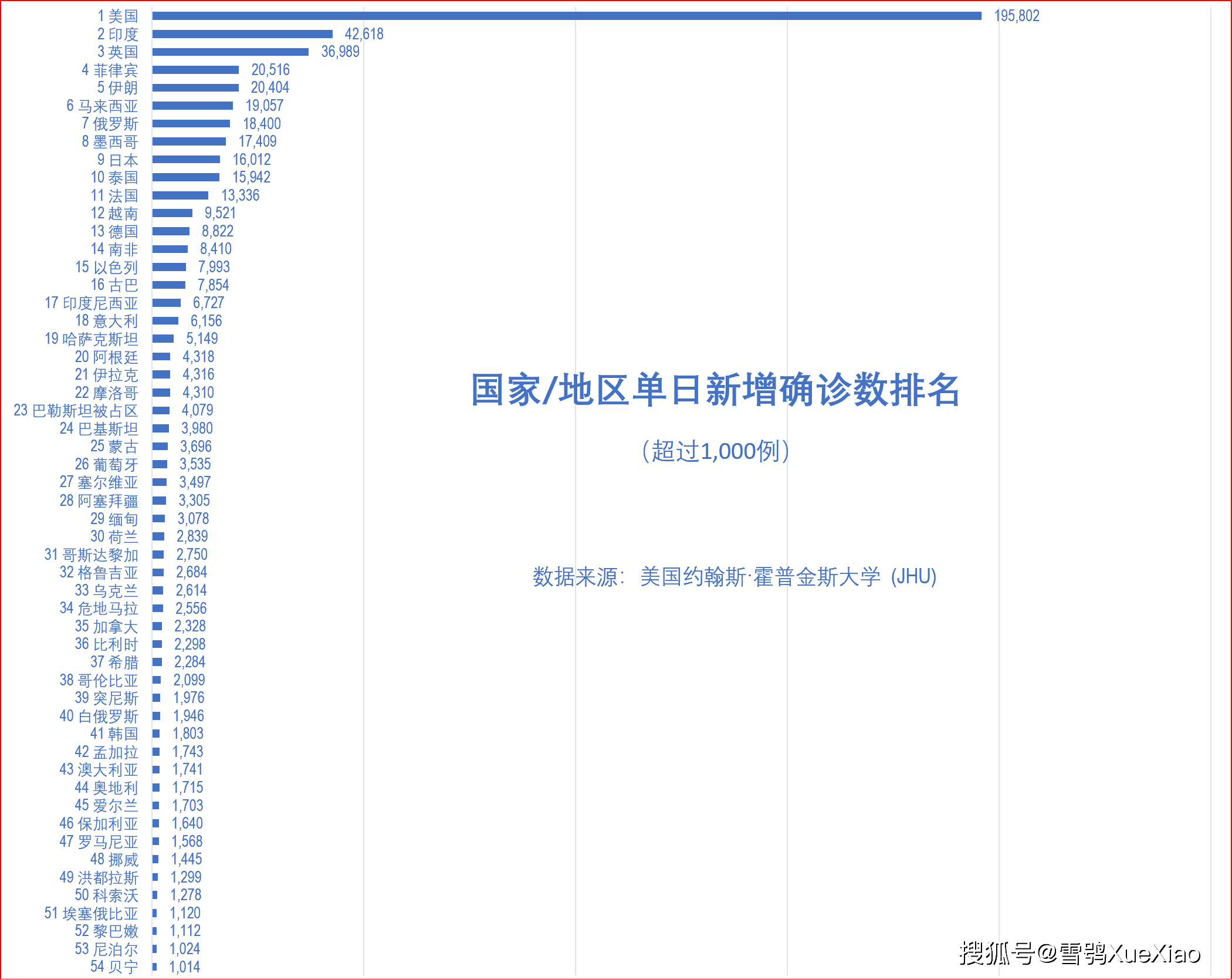Click the data source text 美国约翰斯·霍普金斯大学

tap(759, 577)
